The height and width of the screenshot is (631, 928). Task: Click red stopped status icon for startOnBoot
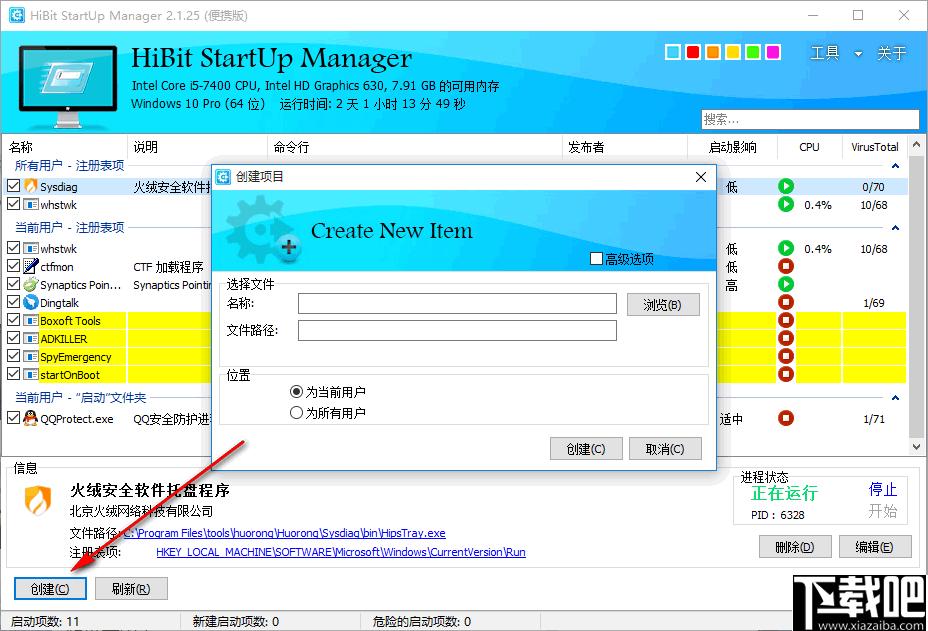(x=785, y=375)
